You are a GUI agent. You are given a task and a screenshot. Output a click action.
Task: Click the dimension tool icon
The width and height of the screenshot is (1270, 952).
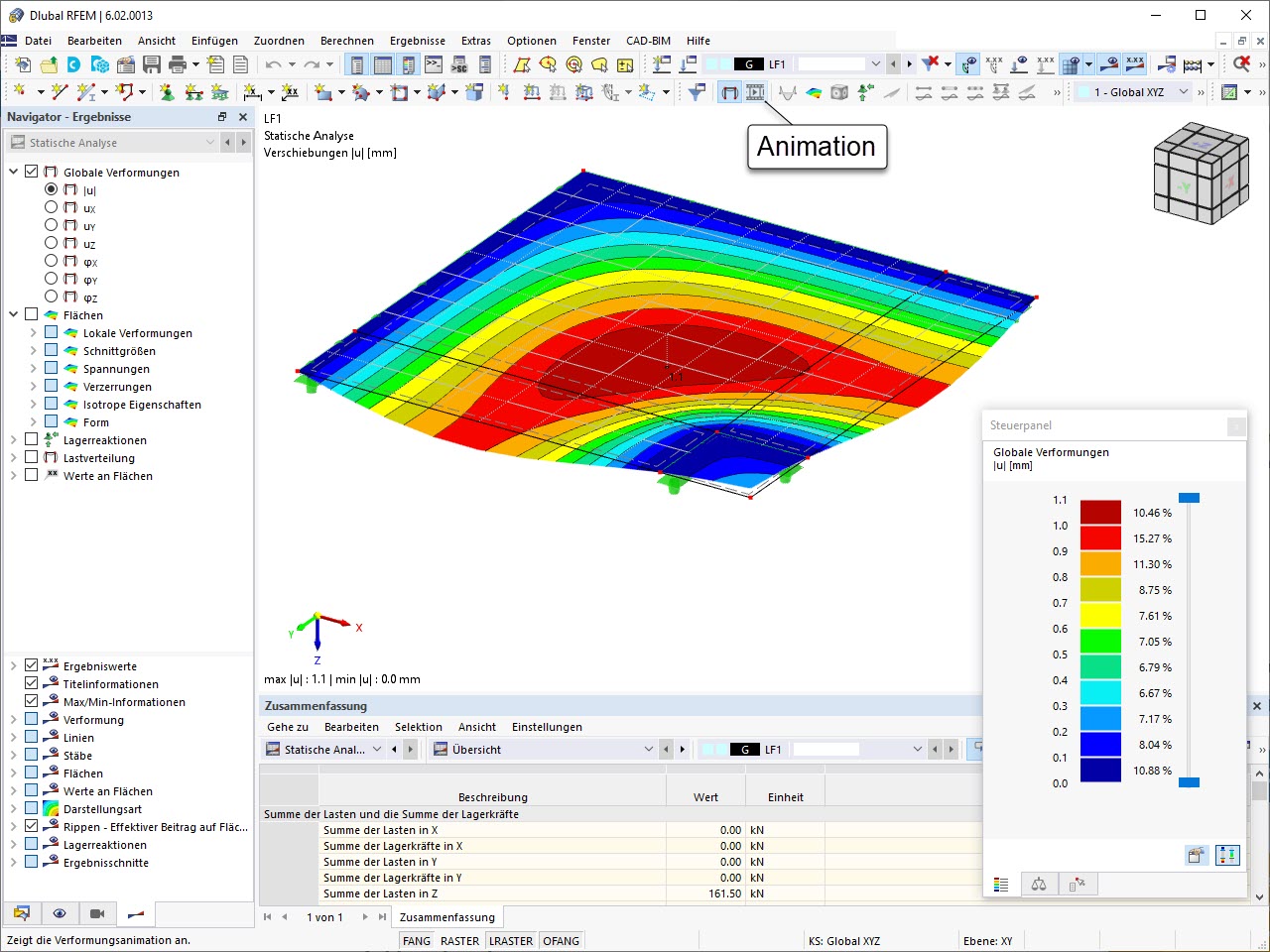253,92
